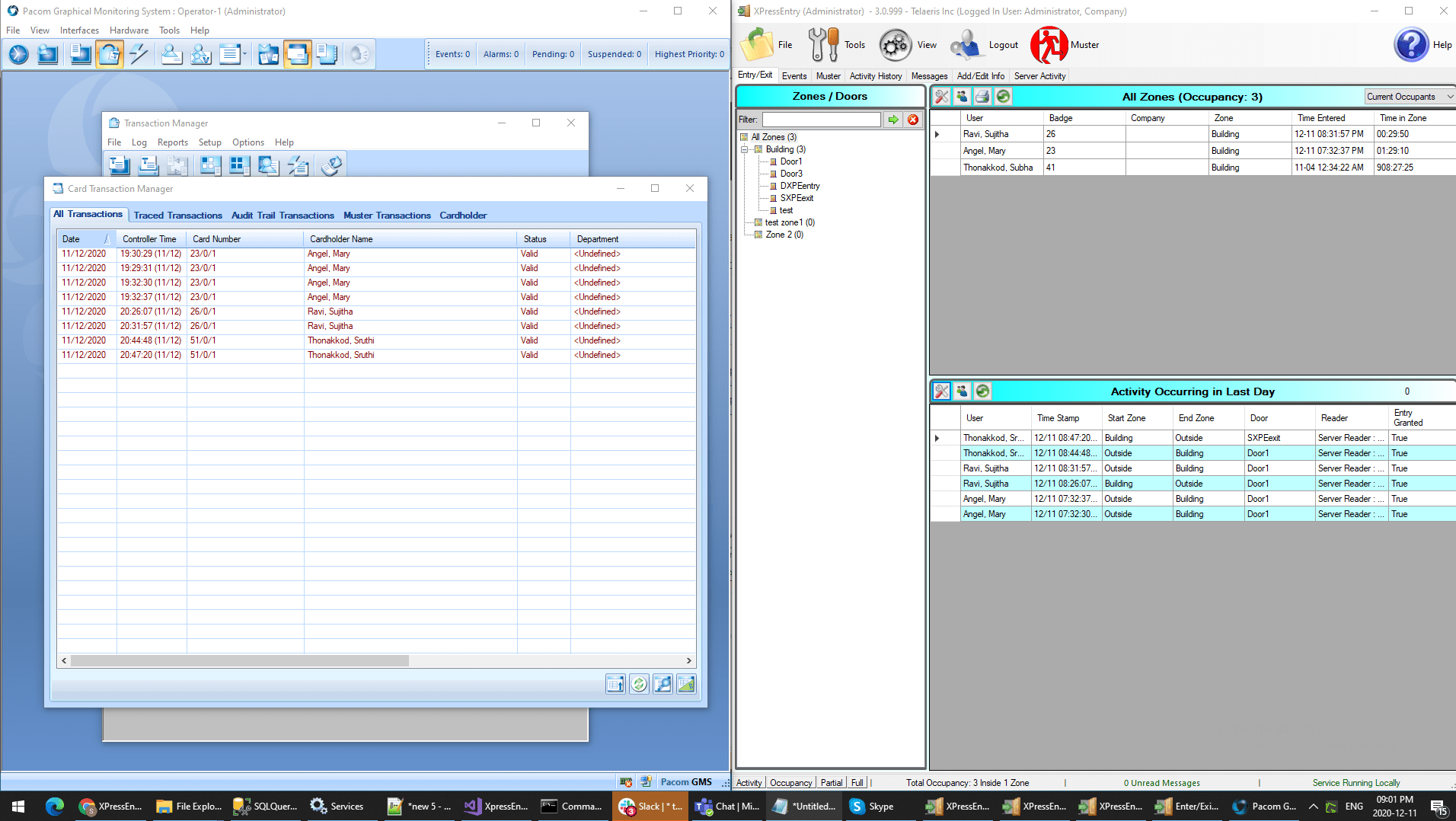
Task: Open the Reports menu in Transaction Manager
Action: click(172, 142)
